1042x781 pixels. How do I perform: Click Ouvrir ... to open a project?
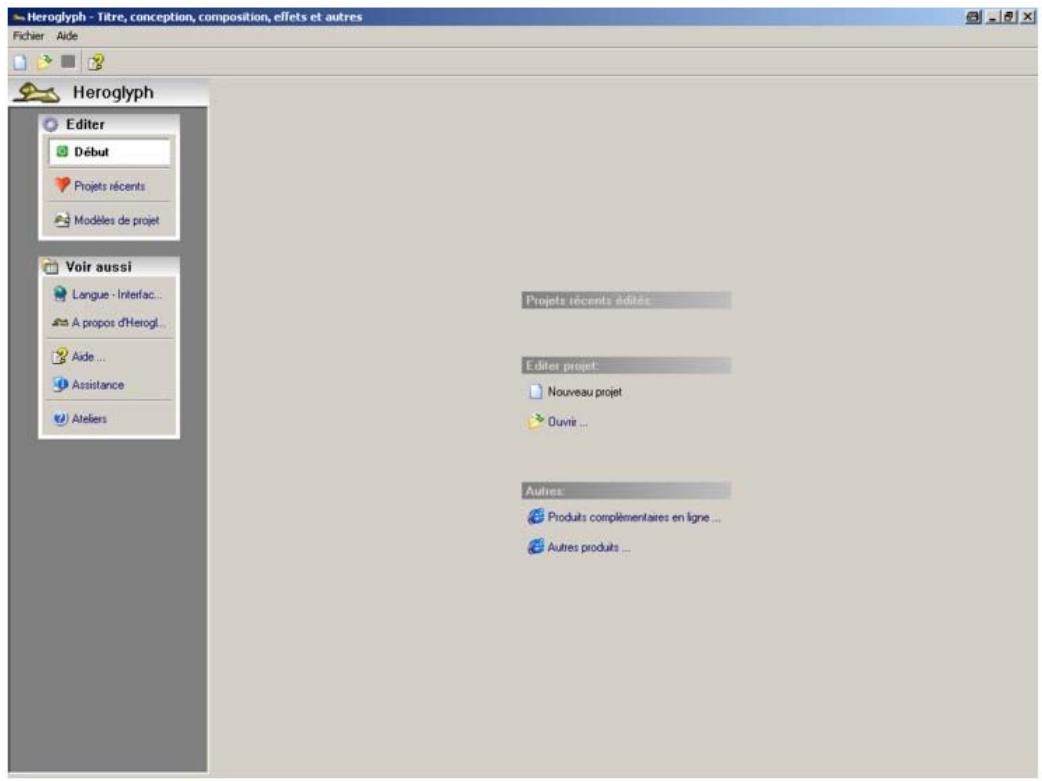(568, 422)
